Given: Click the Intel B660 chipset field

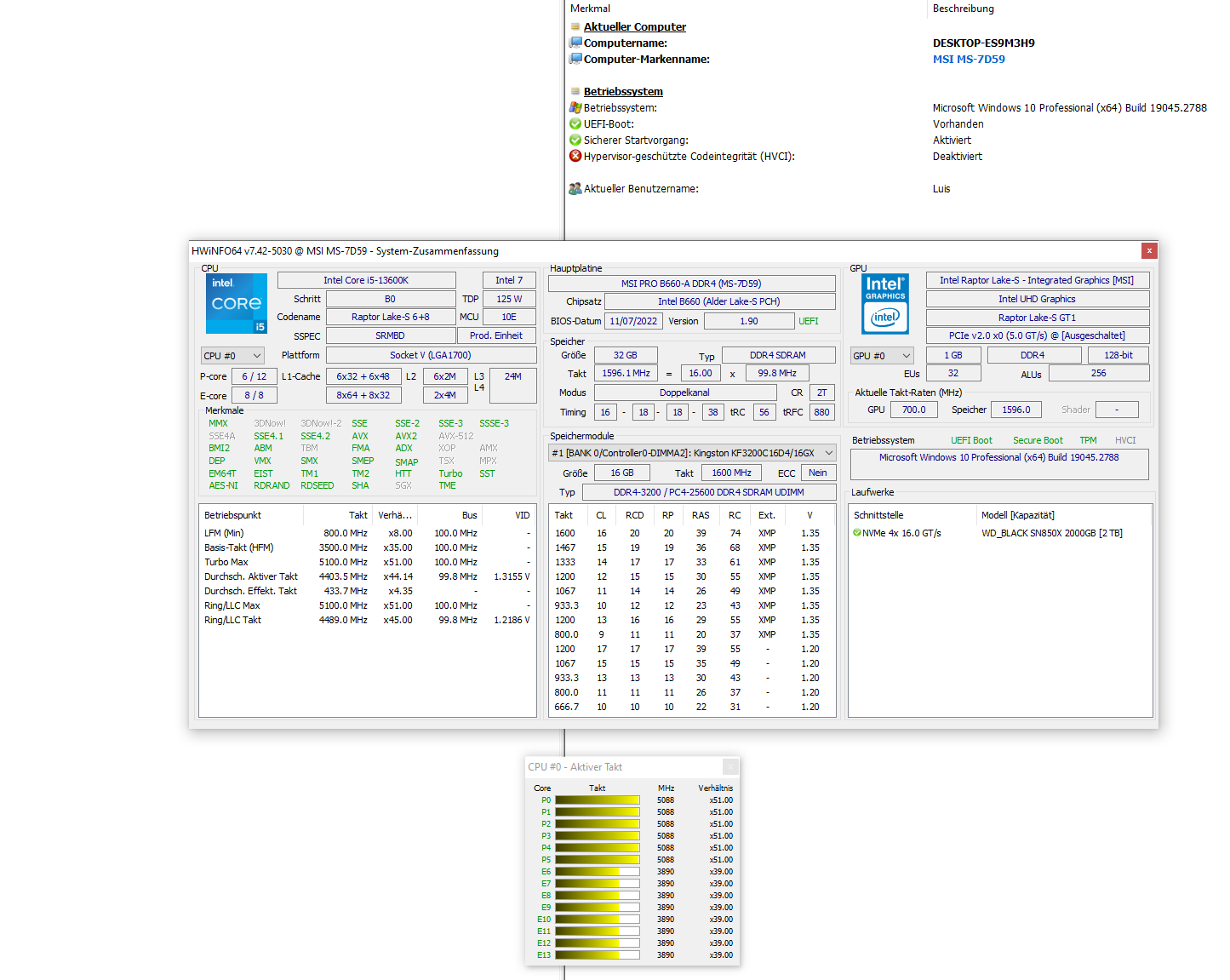Looking at the screenshot, I should pos(719,301).
